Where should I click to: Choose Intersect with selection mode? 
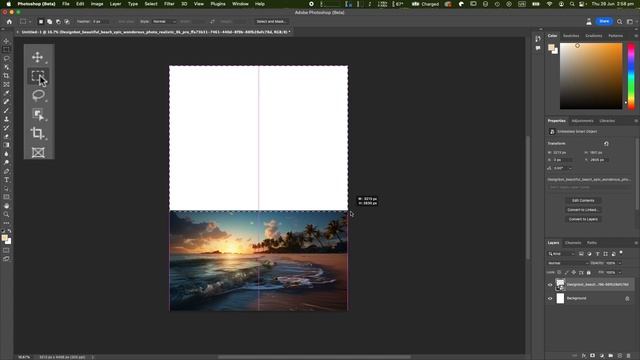[67, 22]
